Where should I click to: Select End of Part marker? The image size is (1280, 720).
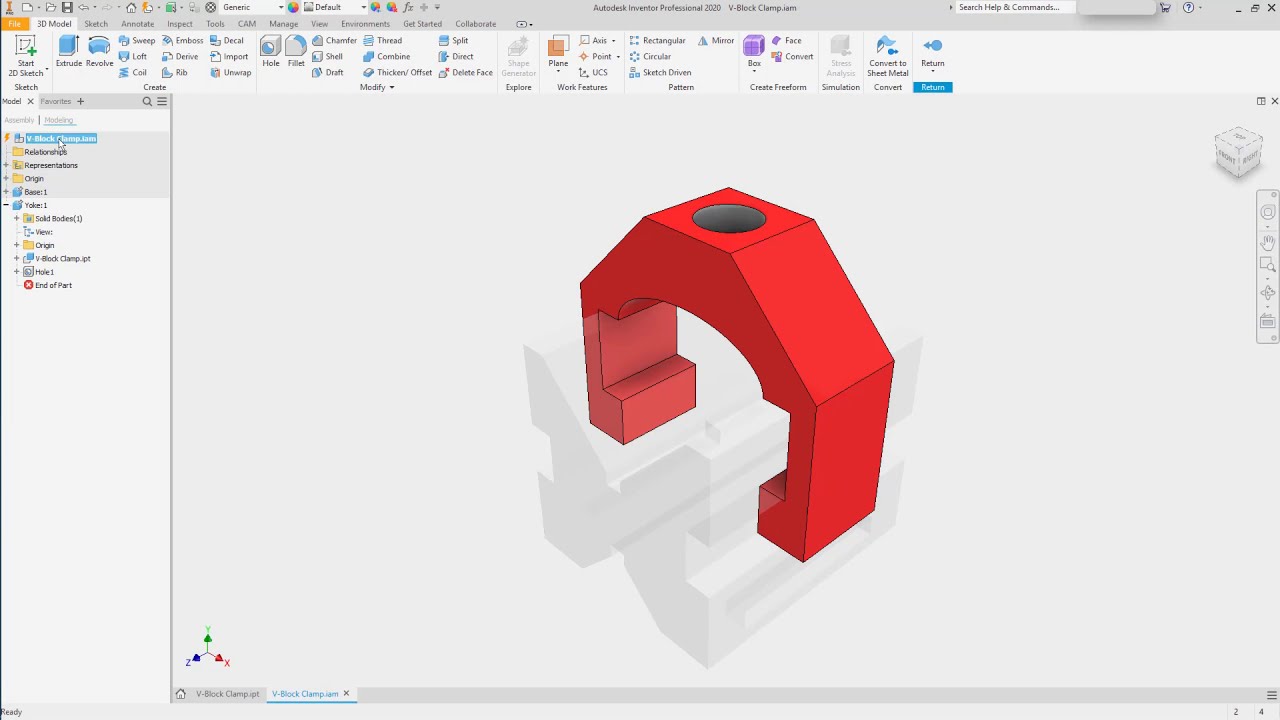click(x=48, y=285)
